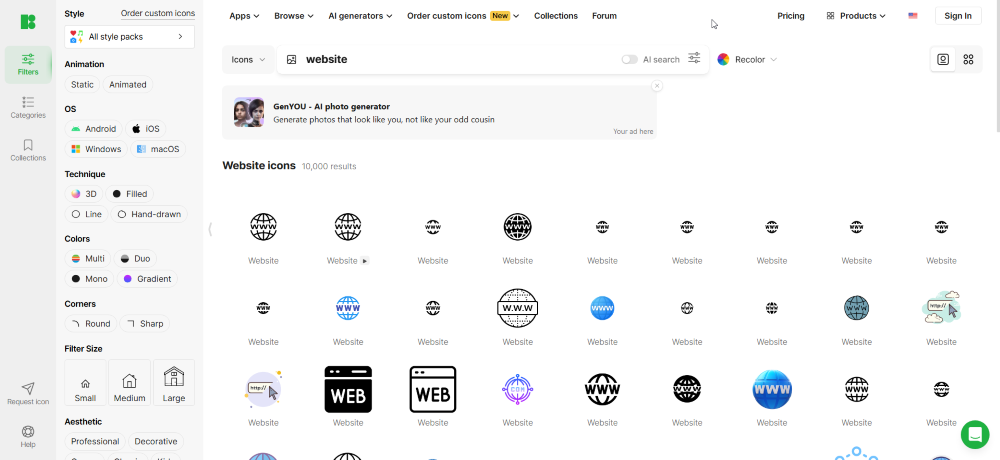Expand the AI generators menu
The image size is (1000, 460).
(360, 16)
